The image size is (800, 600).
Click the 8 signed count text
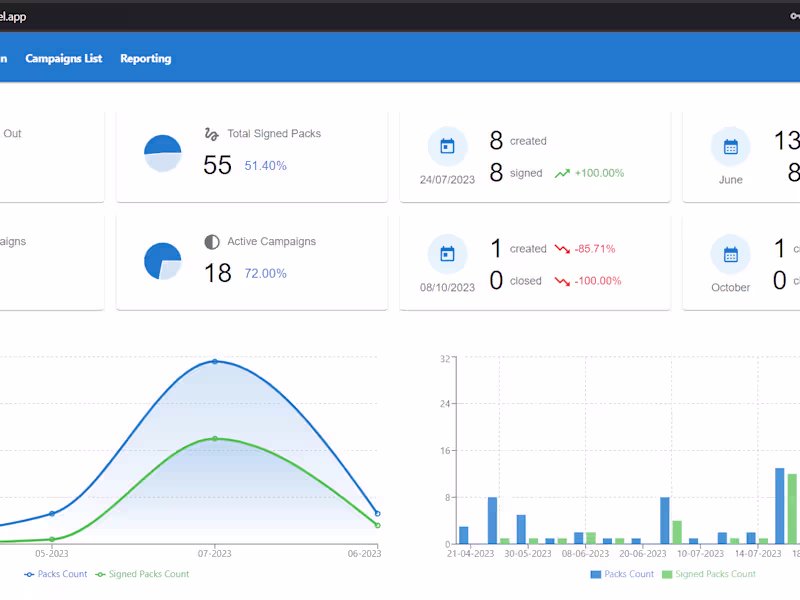click(x=516, y=172)
